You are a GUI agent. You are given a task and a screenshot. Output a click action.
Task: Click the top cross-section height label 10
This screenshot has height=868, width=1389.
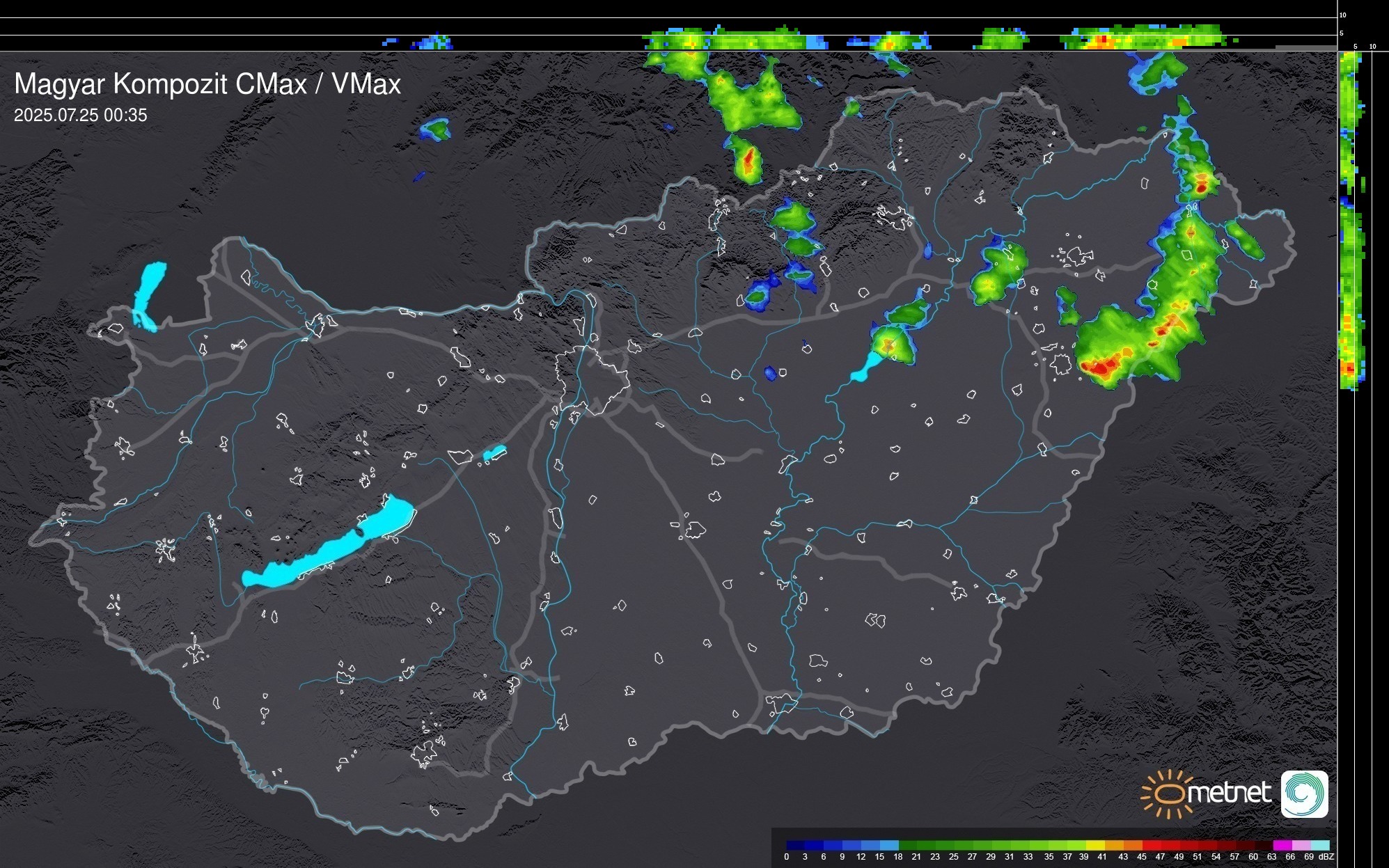pyautogui.click(x=1343, y=15)
